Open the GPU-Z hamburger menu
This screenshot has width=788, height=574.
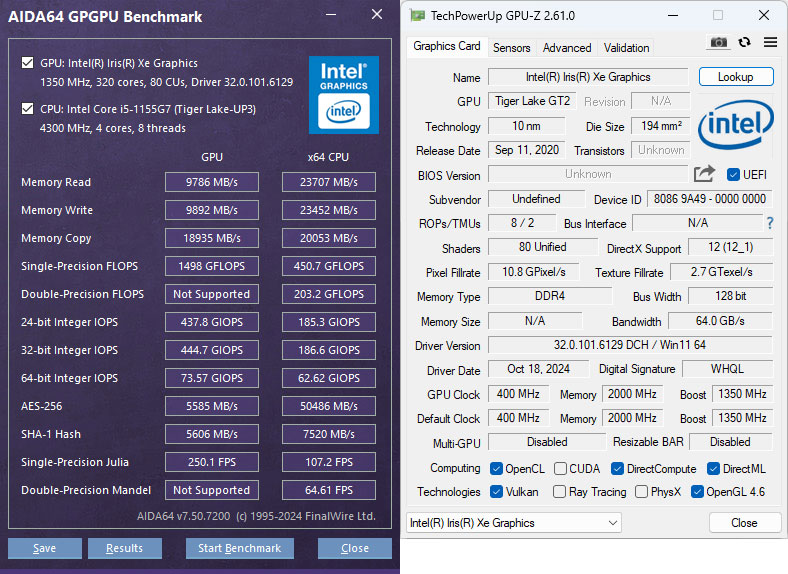[x=770, y=42]
